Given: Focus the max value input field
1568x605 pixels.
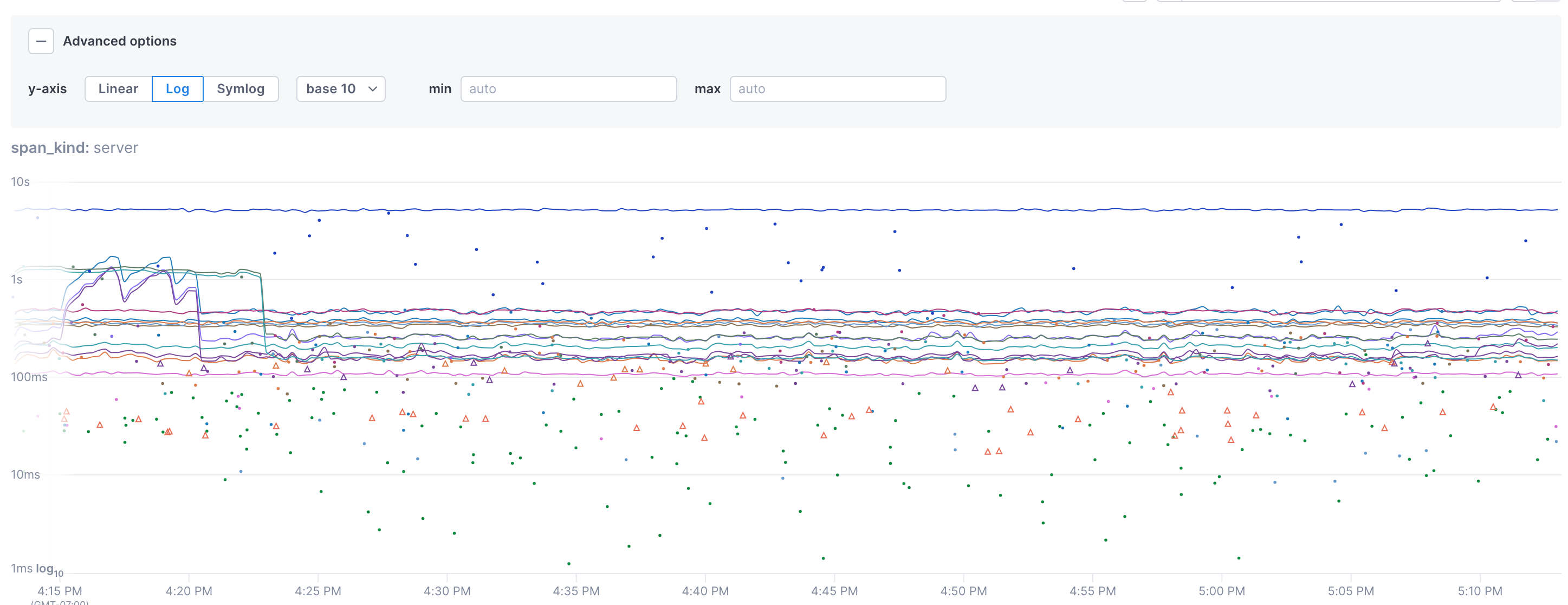Looking at the screenshot, I should (837, 89).
